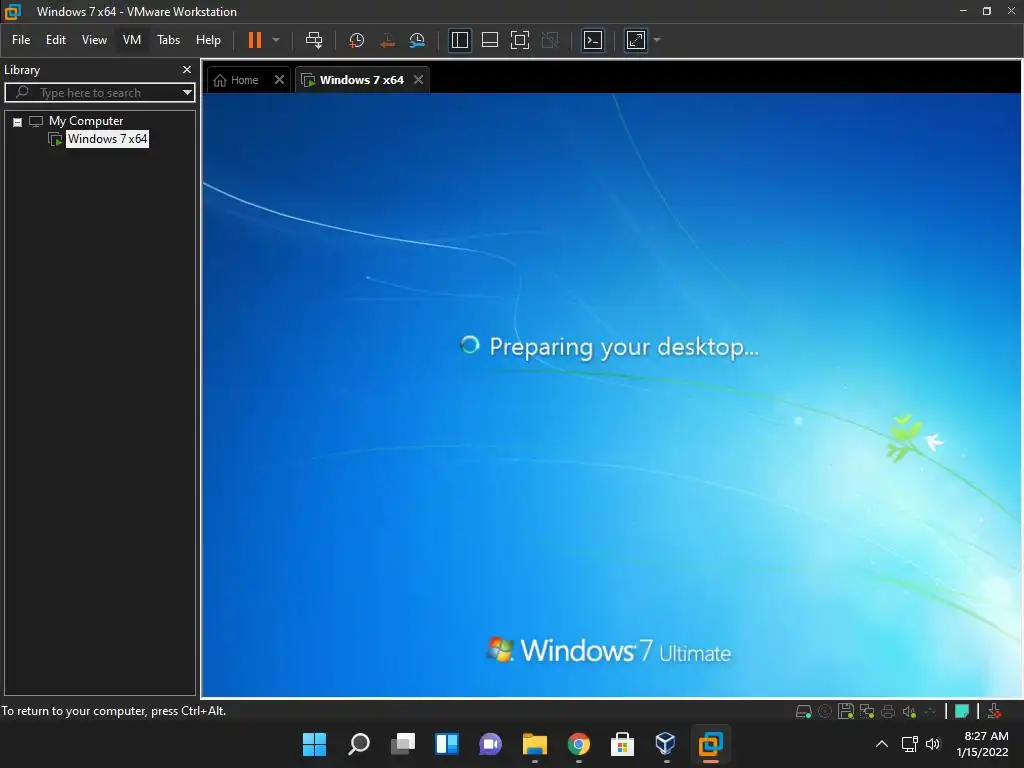The width and height of the screenshot is (1024, 768).
Task: Open taskbar search
Action: (359, 744)
